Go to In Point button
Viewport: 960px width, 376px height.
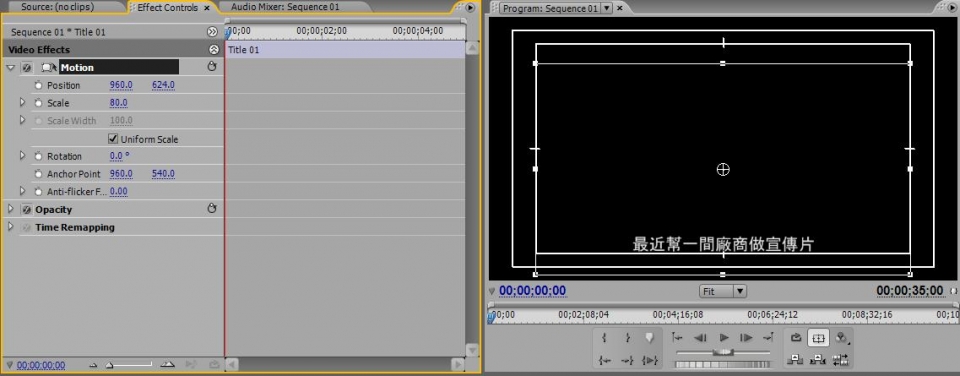(x=605, y=360)
